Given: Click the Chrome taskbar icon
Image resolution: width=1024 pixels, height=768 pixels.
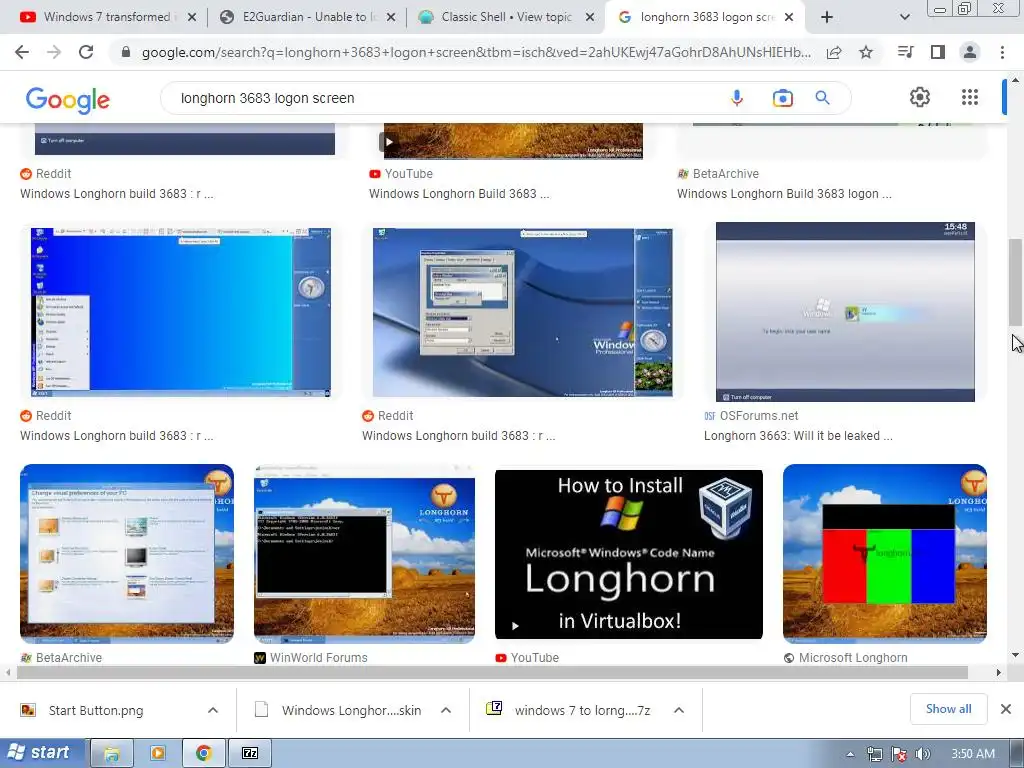Looking at the screenshot, I should coord(204,753).
